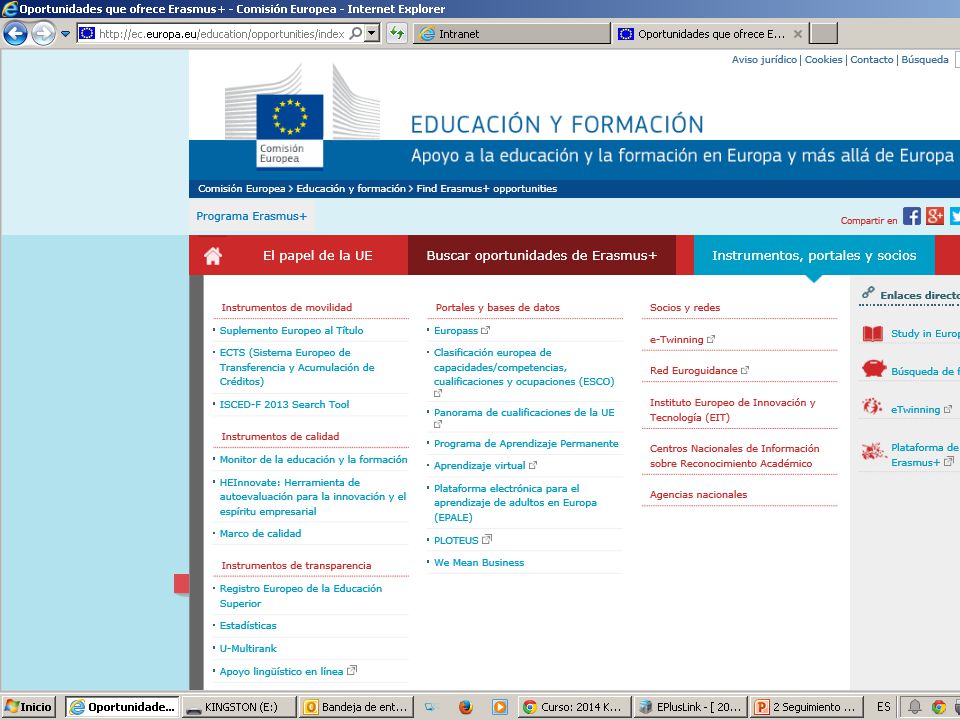Open Buscar oportunidades de Erasmus+ menu

pyautogui.click(x=541, y=255)
